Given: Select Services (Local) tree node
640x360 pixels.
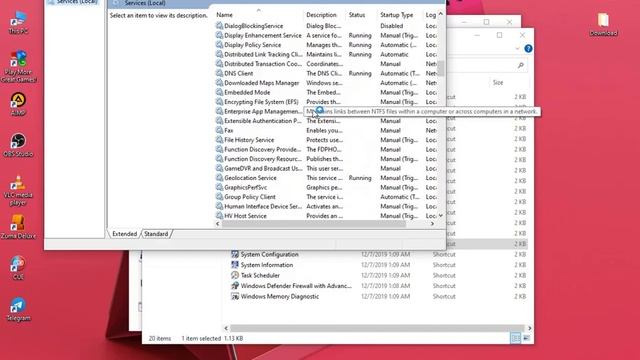Looking at the screenshot, I should 73,2.
